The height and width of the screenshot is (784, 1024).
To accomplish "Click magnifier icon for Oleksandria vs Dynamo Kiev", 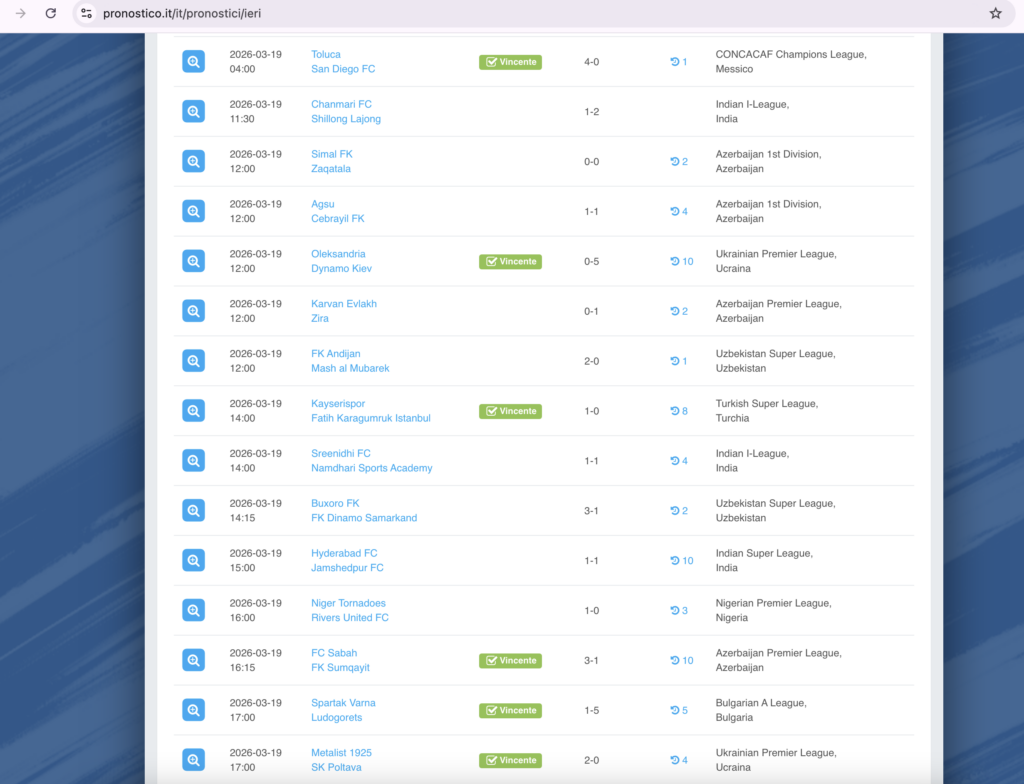I will pyautogui.click(x=193, y=261).
